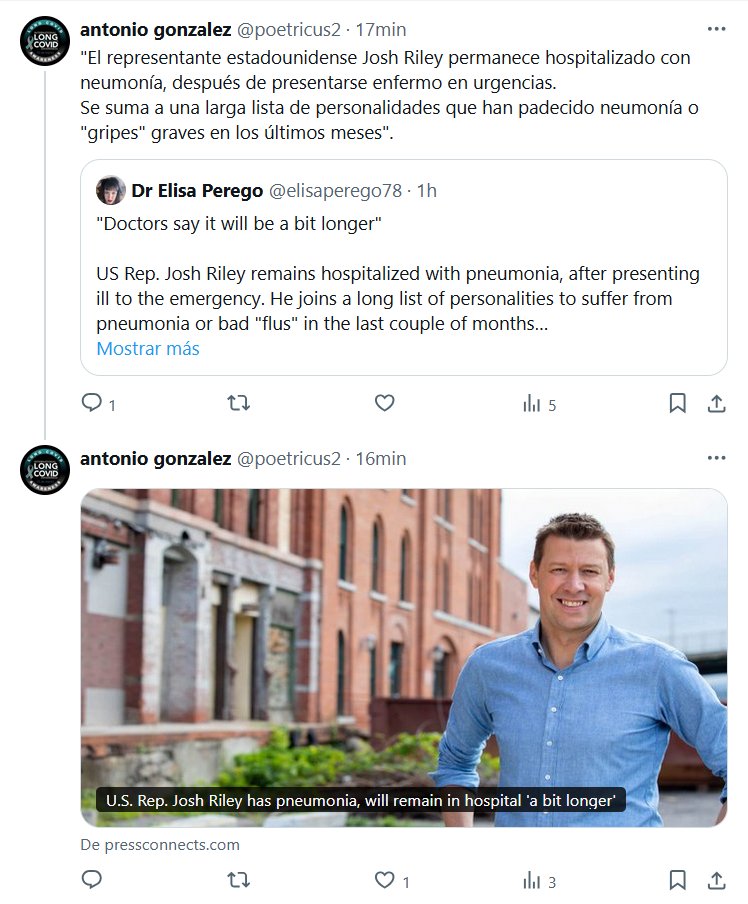
Task: Share the first tweet
Action: tap(716, 403)
